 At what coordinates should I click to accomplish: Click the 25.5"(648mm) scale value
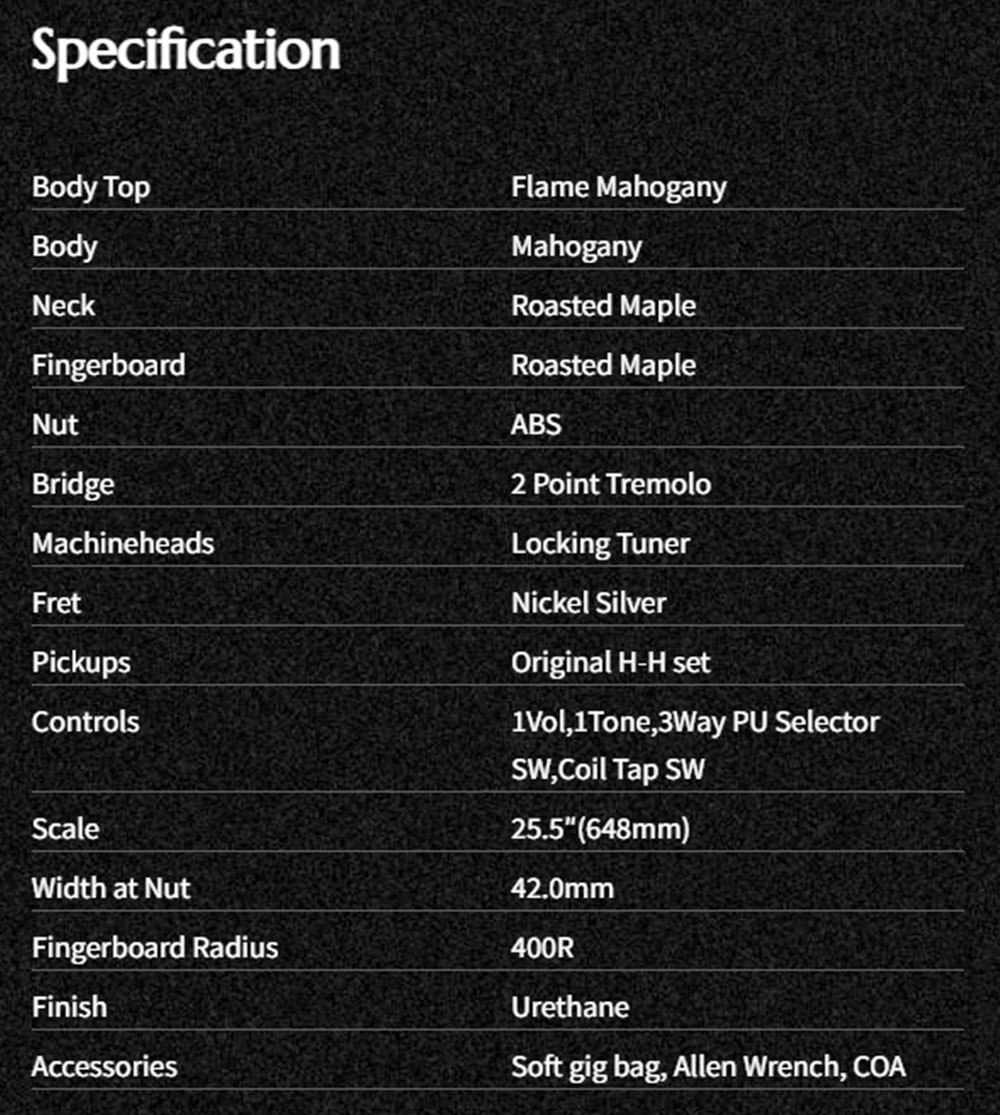(x=600, y=829)
